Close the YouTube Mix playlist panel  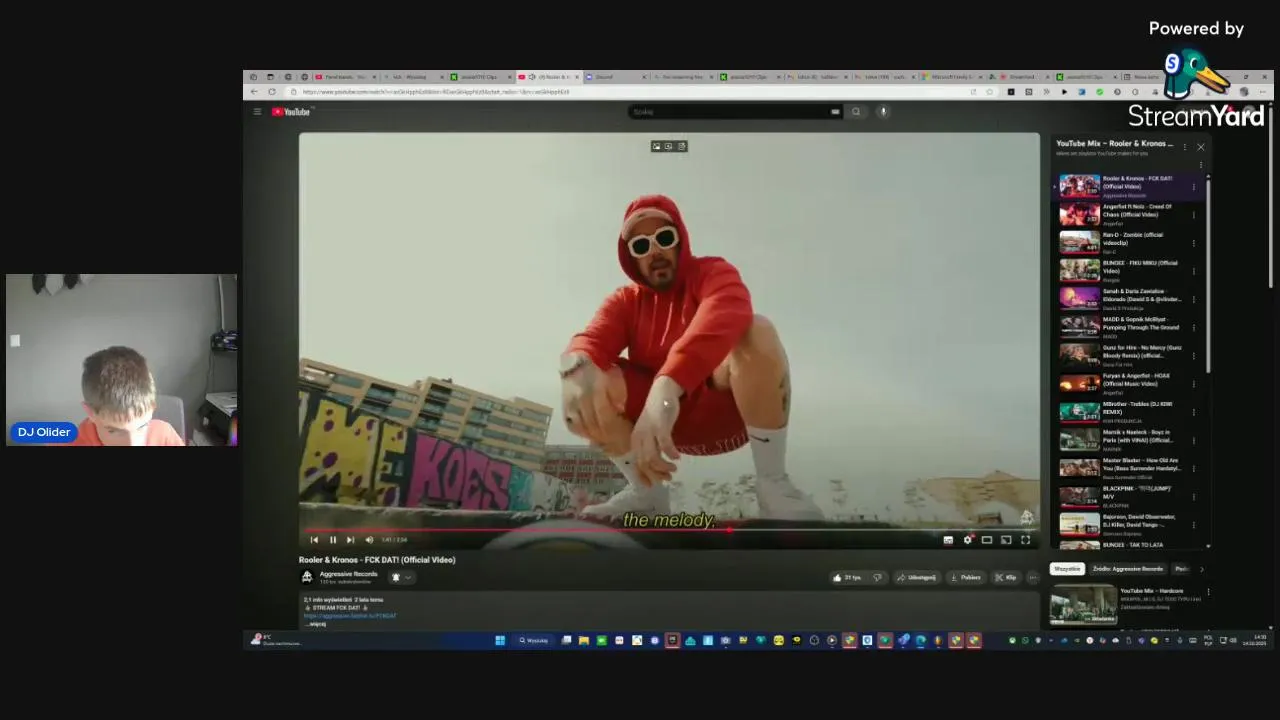tap(1201, 147)
